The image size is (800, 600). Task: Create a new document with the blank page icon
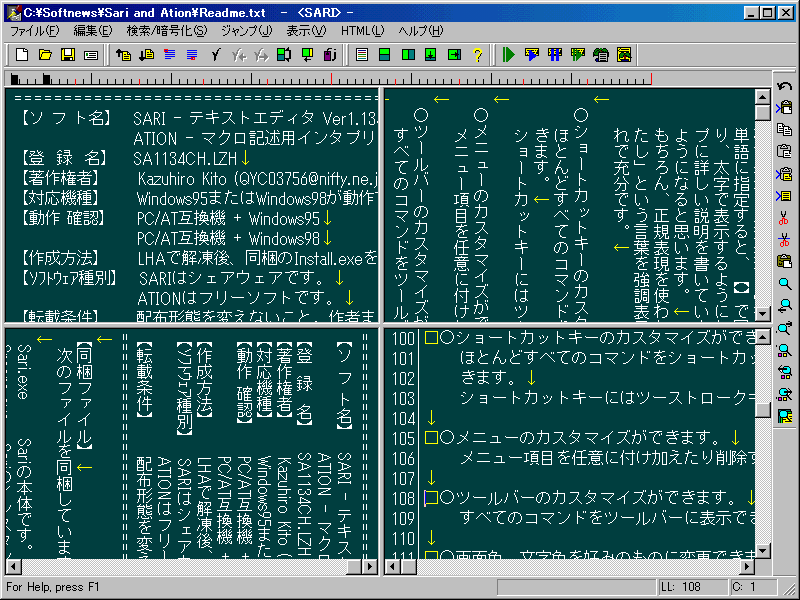22,55
